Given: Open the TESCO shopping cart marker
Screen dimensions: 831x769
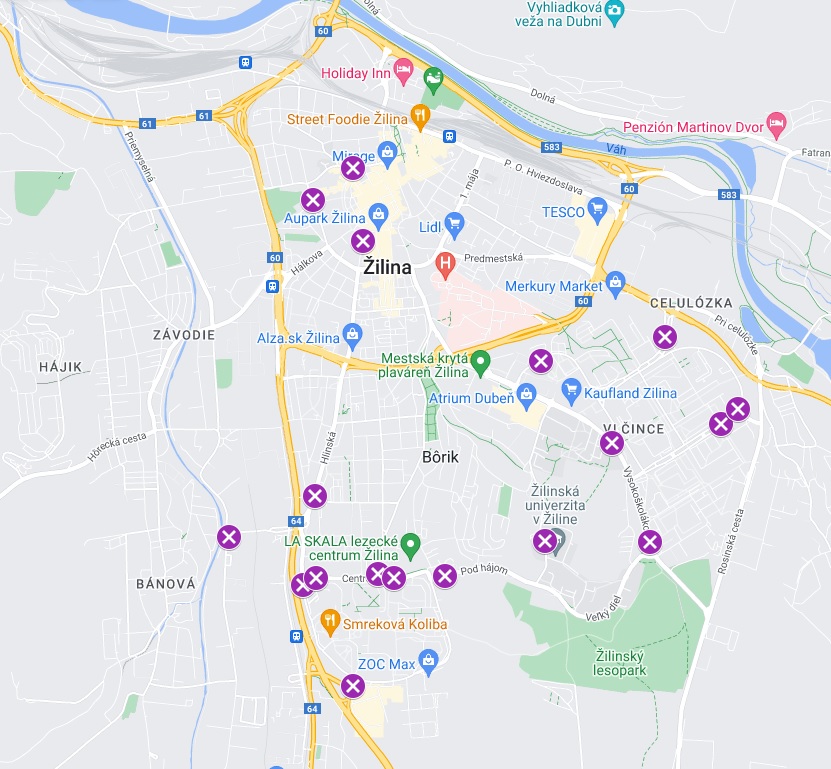Looking at the screenshot, I should pyautogui.click(x=597, y=210).
